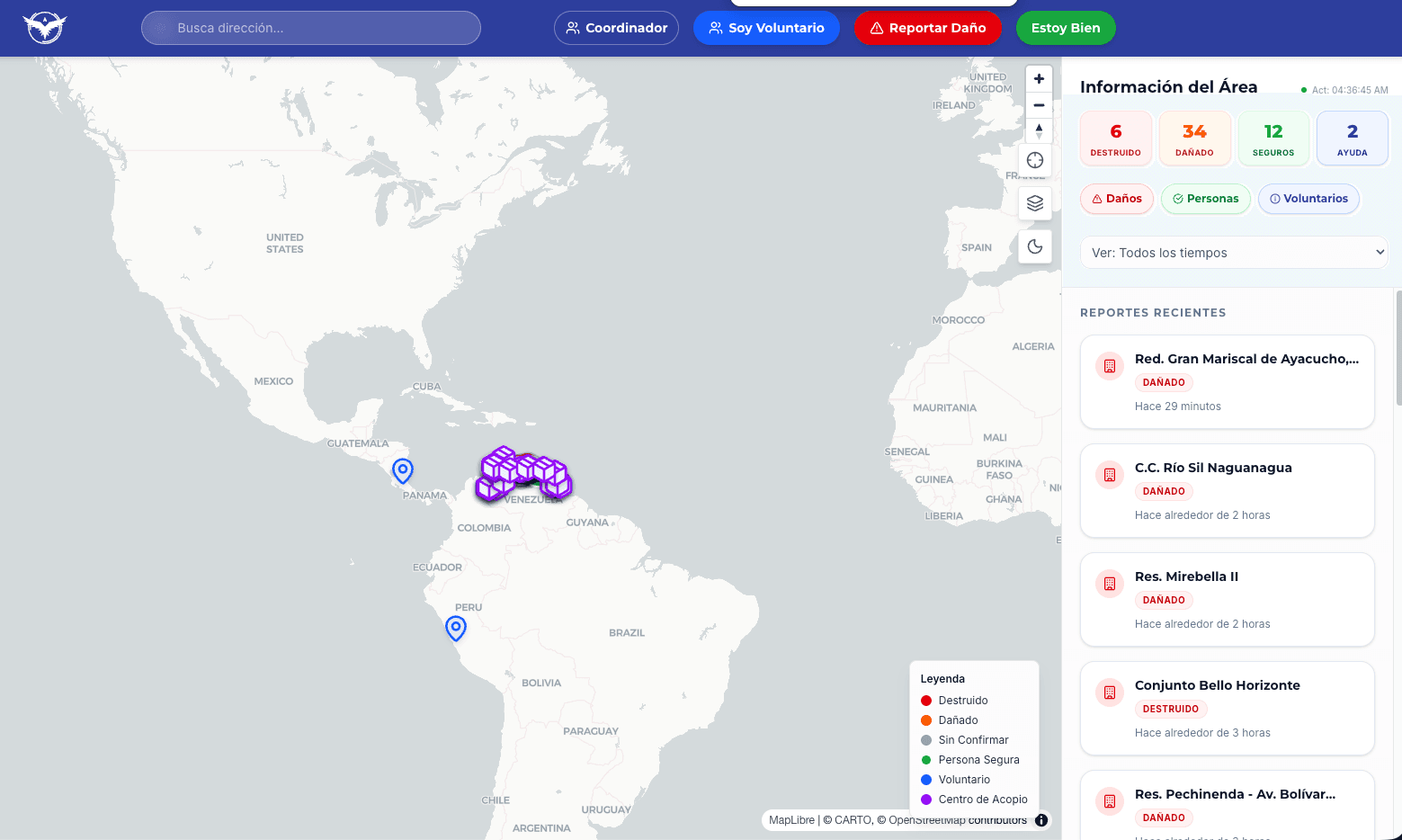Select the Voluntarios filter tab
Screen dimensions: 1402x840
(1308, 199)
